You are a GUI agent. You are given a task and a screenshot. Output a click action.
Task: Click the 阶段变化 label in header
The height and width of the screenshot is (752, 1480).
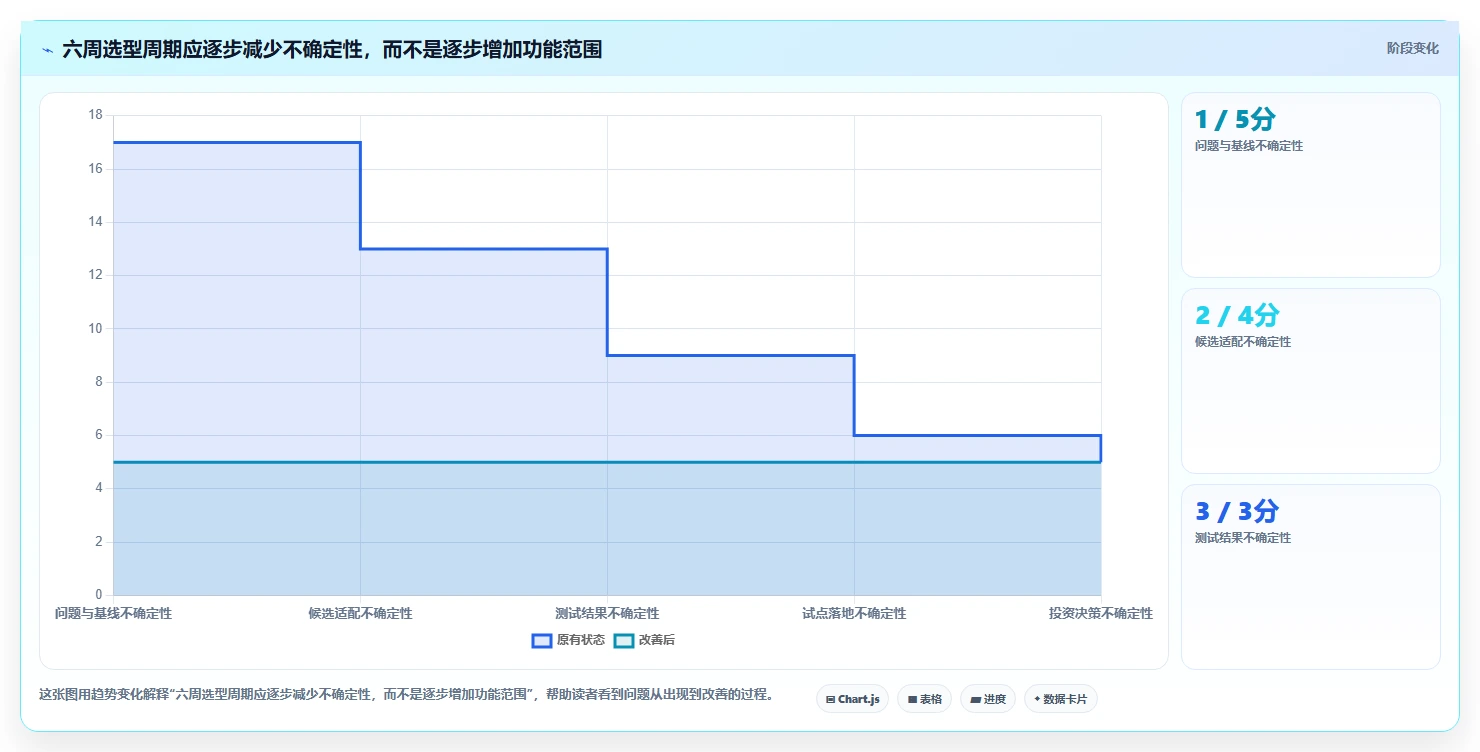(1412, 48)
